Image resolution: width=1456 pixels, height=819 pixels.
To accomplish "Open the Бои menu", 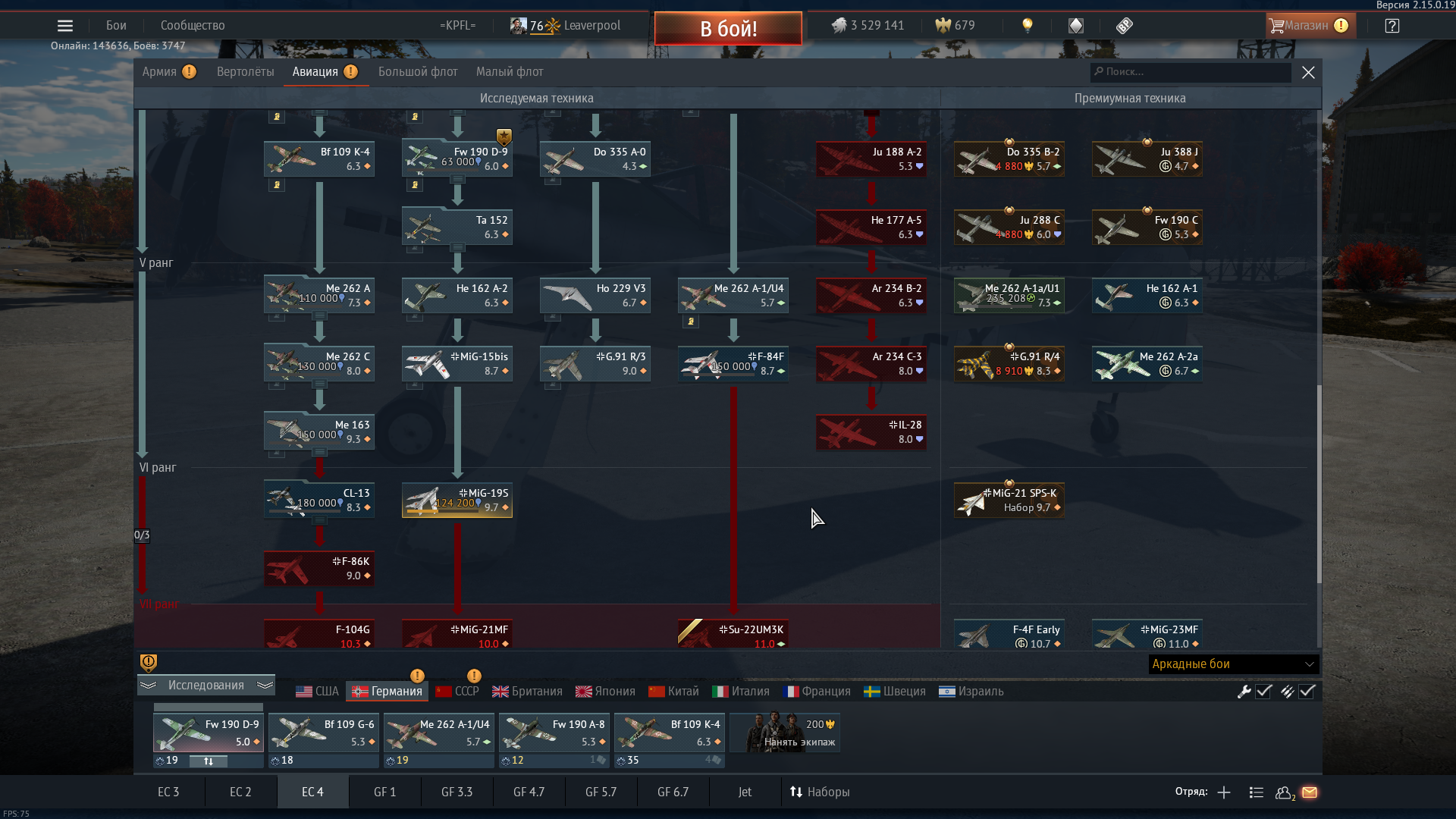I will pyautogui.click(x=116, y=26).
